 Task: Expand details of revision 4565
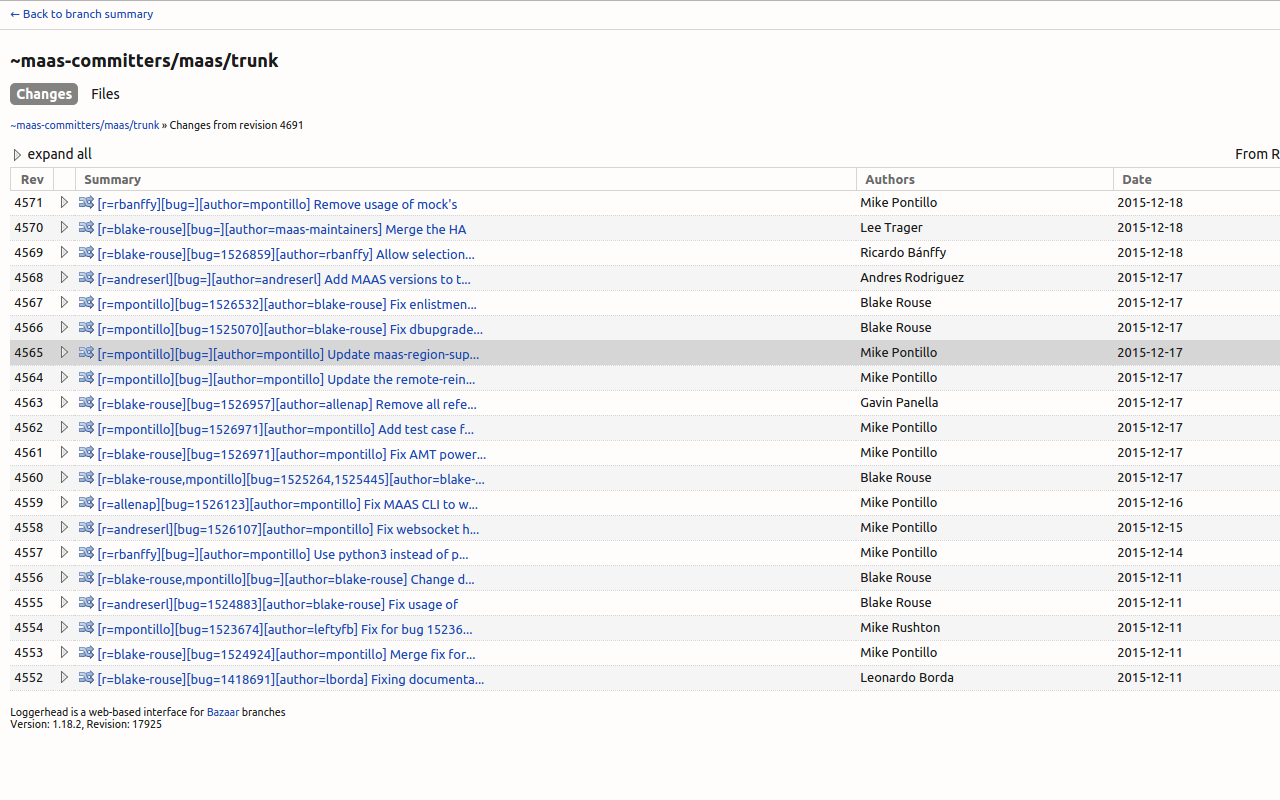click(64, 352)
